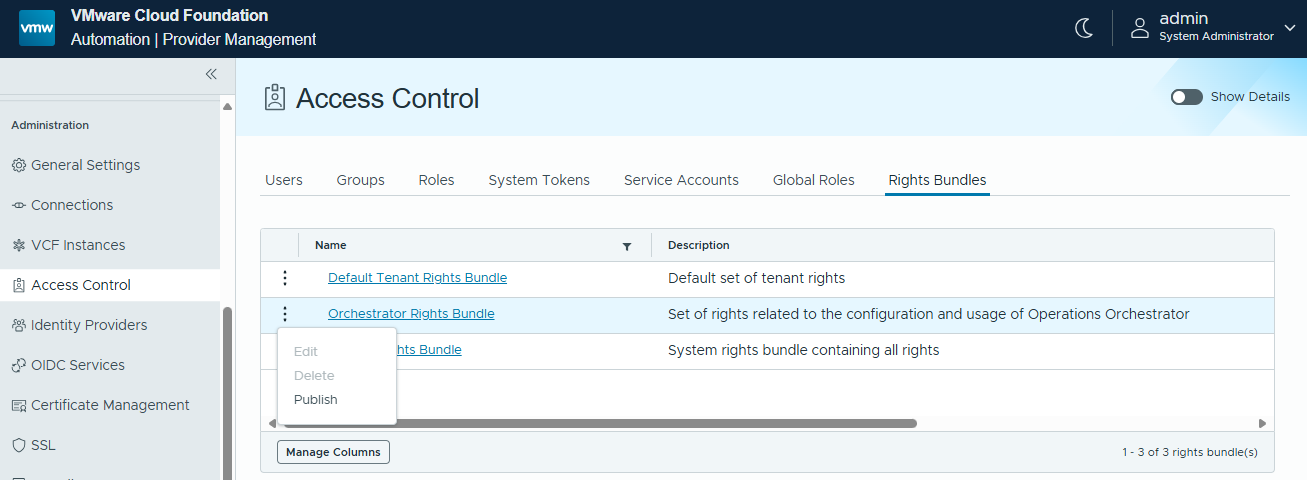Collapse the sidebar with double-chevron icon
This screenshot has height=480, width=1307.
[211, 74]
